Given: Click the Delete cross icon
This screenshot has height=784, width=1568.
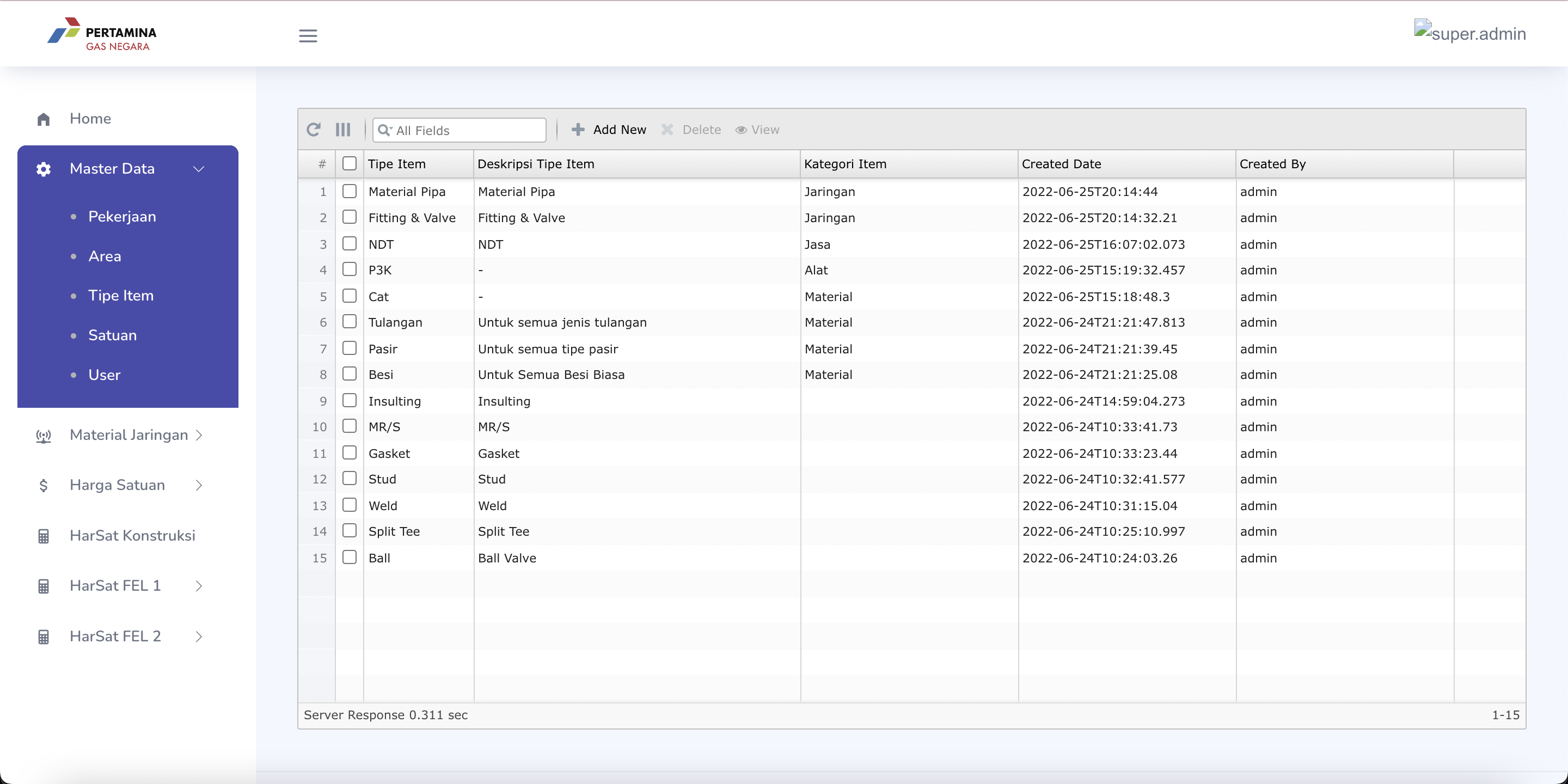Looking at the screenshot, I should coord(667,130).
